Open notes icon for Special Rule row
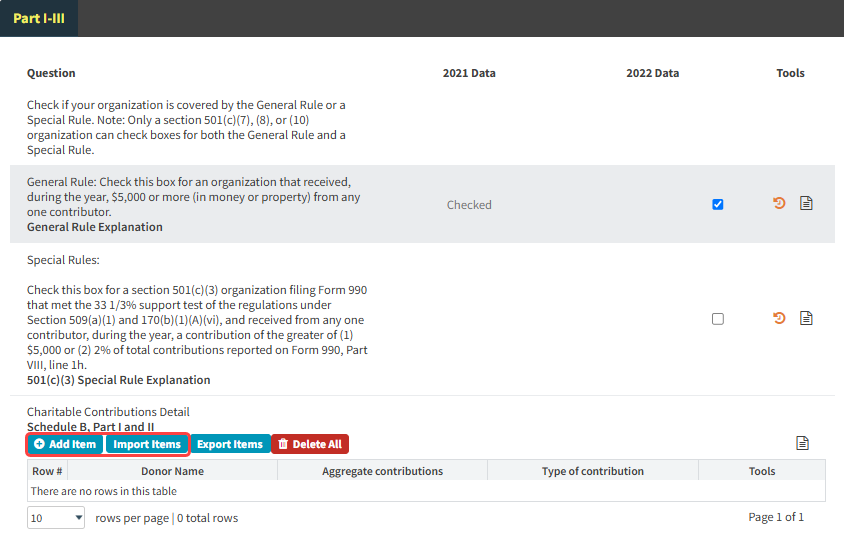The height and width of the screenshot is (537, 844). tap(806, 319)
